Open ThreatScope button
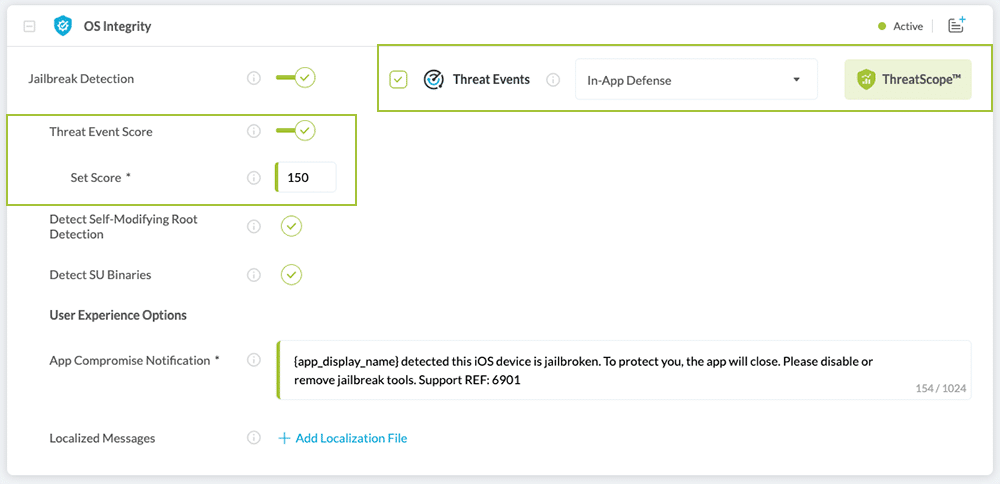The width and height of the screenshot is (1000, 484). click(907, 80)
